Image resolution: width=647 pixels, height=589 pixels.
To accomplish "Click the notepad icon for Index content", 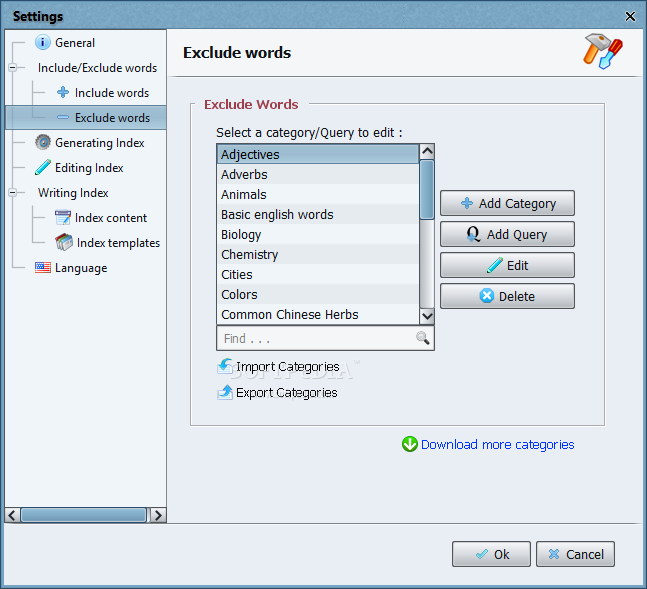I will pos(63,217).
